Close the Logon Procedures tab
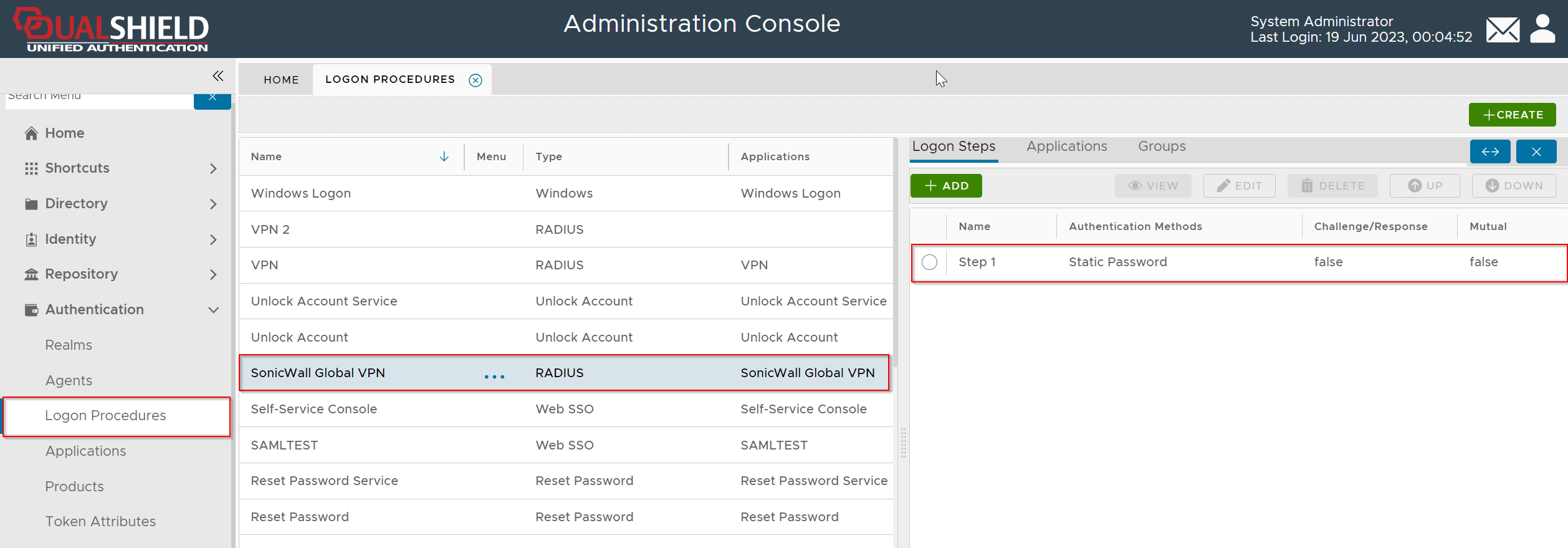Image resolution: width=1568 pixels, height=548 pixels. (476, 80)
